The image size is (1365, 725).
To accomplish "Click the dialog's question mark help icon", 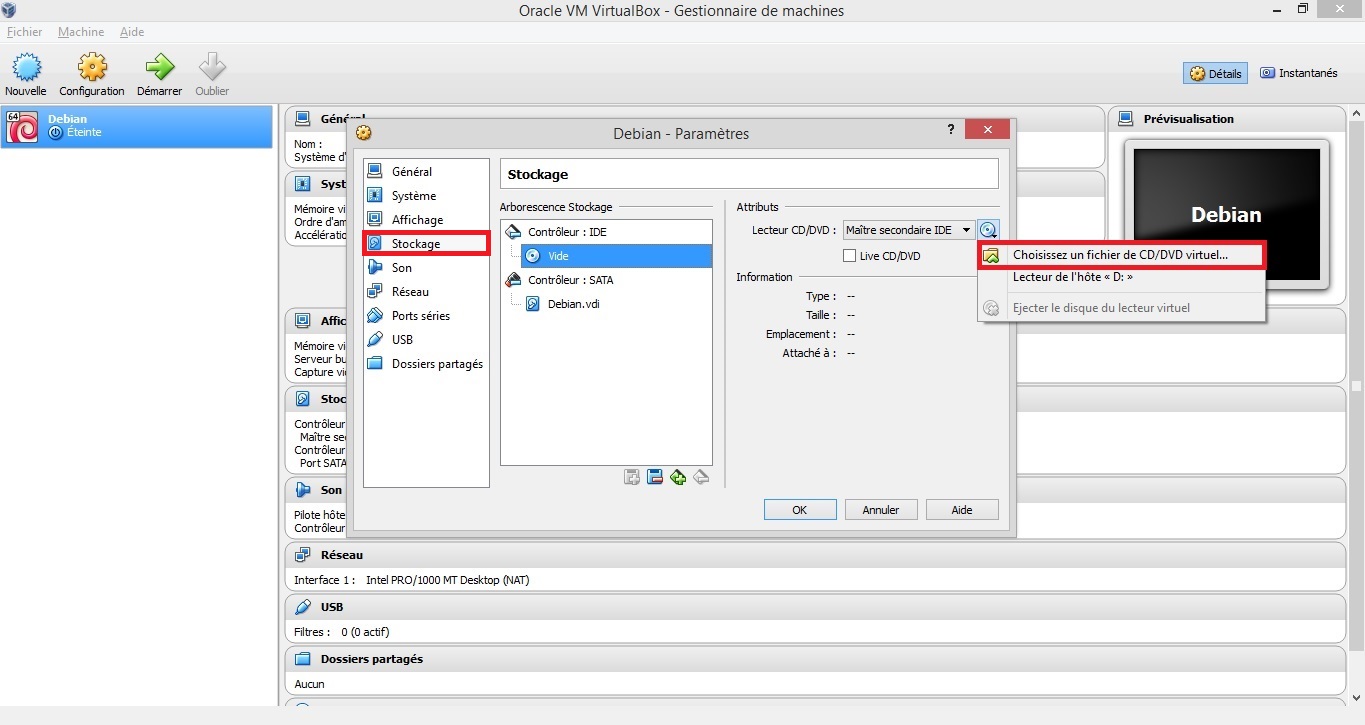I will click(950, 130).
